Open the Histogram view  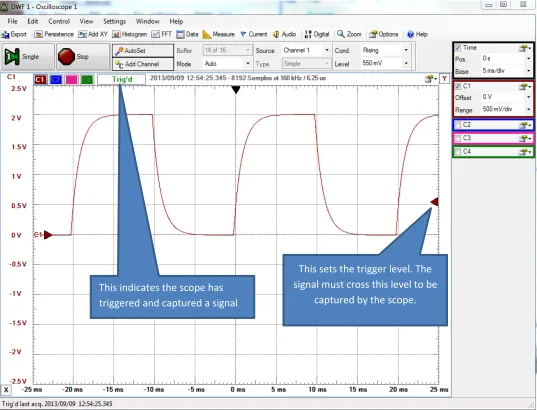(129, 34)
